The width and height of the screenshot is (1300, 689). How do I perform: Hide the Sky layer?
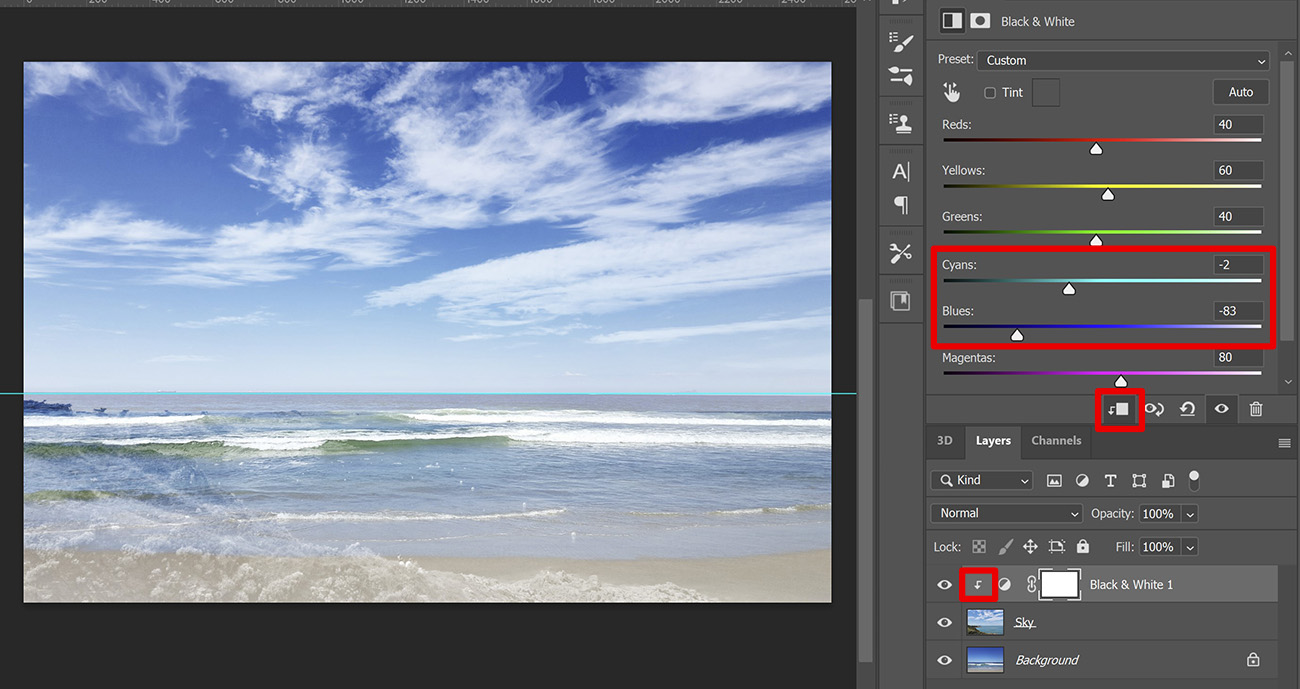pyautogui.click(x=944, y=623)
